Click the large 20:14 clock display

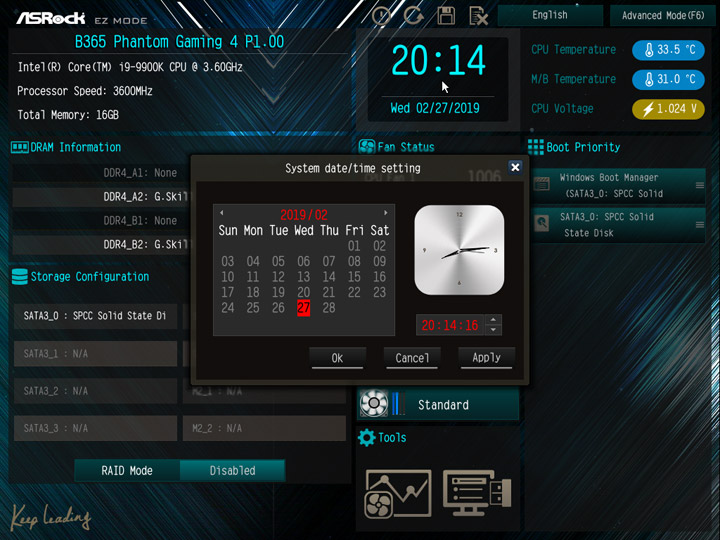point(438,60)
